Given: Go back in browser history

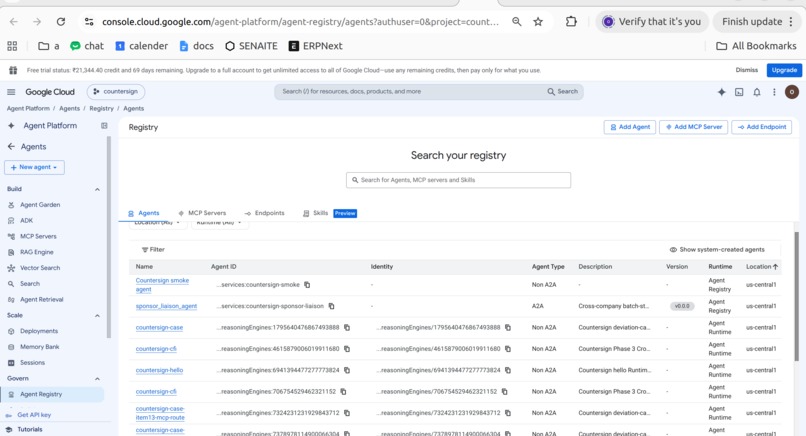Looking at the screenshot, I should pyautogui.click(x=14, y=22).
